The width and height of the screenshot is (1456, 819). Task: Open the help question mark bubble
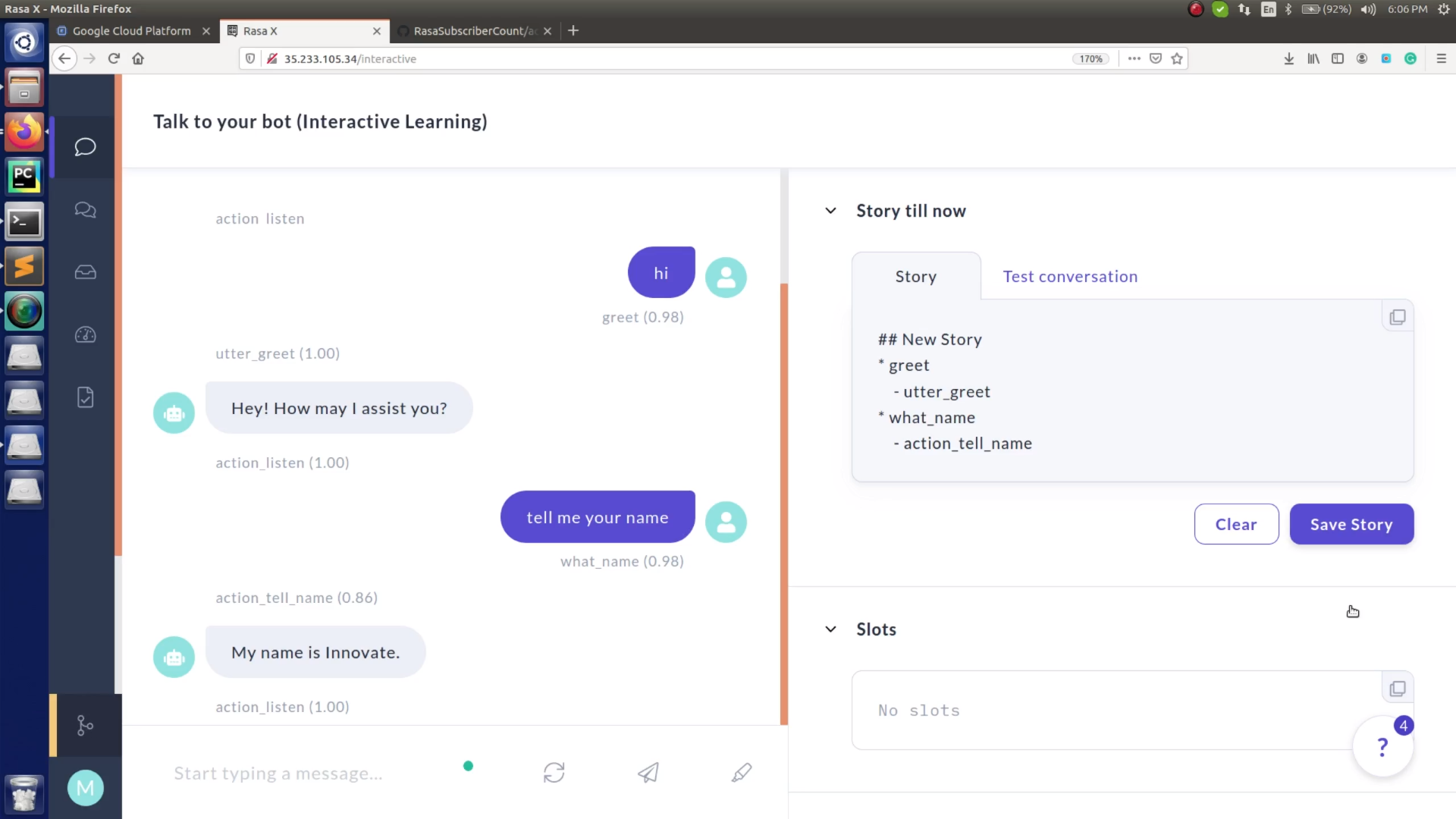click(x=1382, y=747)
